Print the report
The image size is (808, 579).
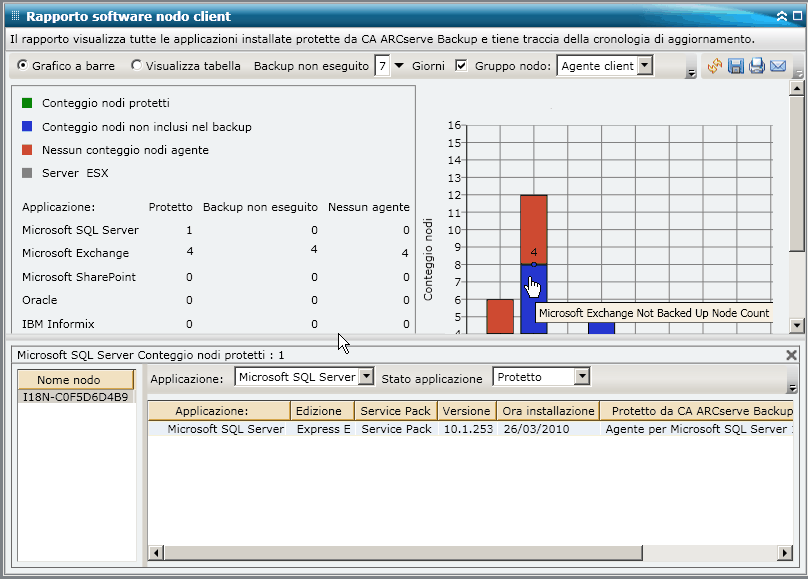coord(757,66)
